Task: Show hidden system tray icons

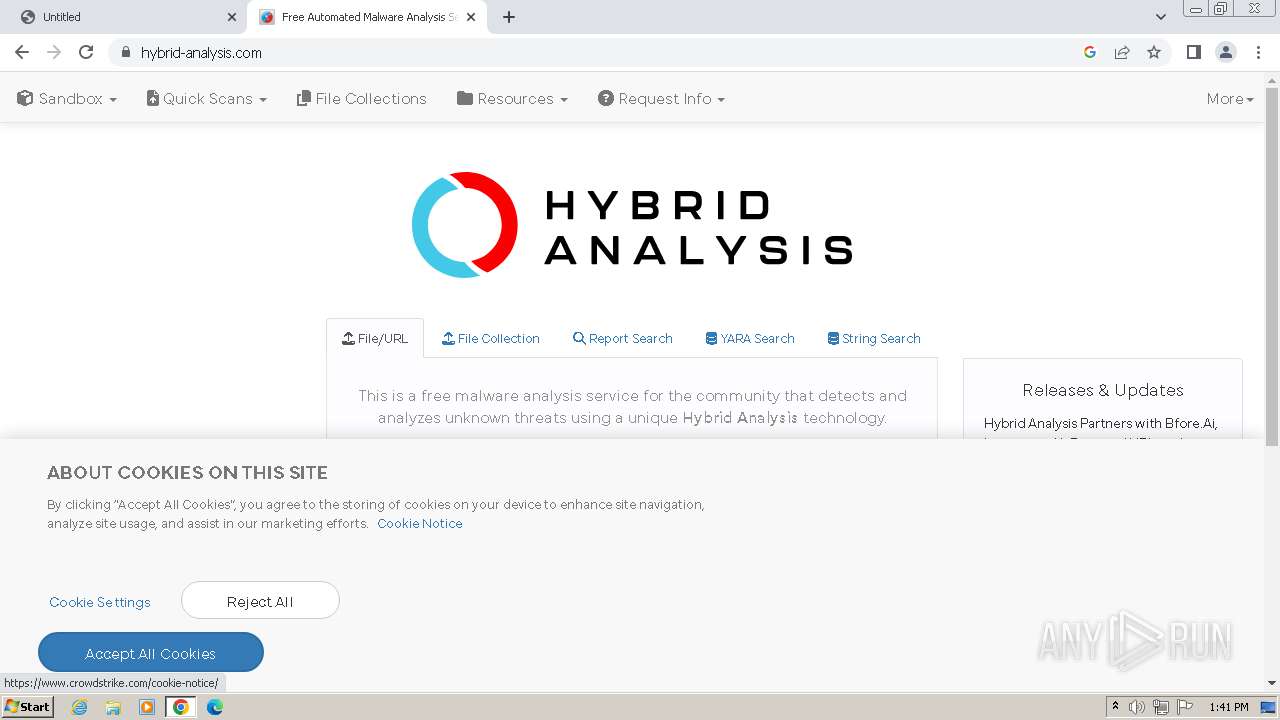Action: [1116, 707]
